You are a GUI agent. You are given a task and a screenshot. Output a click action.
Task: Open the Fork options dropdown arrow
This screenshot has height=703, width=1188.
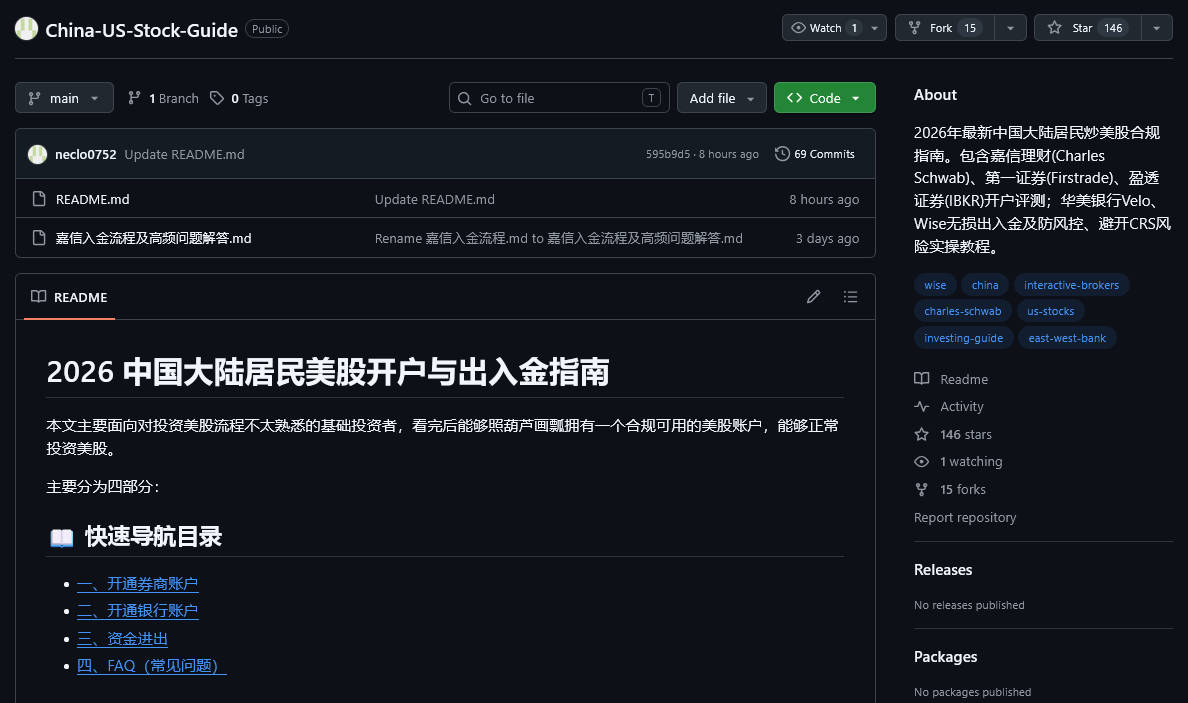click(1010, 28)
